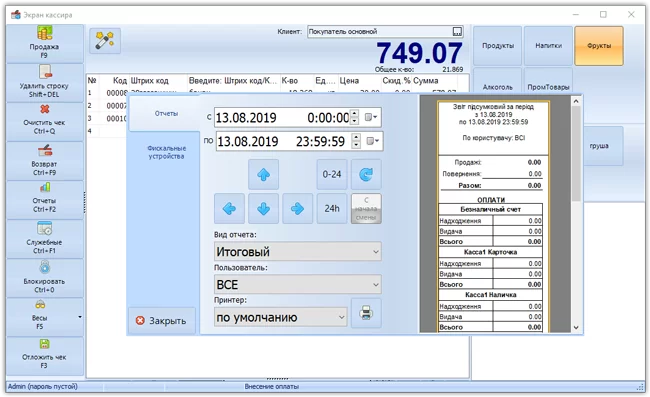Select row 1 in the receipt table
650x397 pixels.
click(107, 93)
